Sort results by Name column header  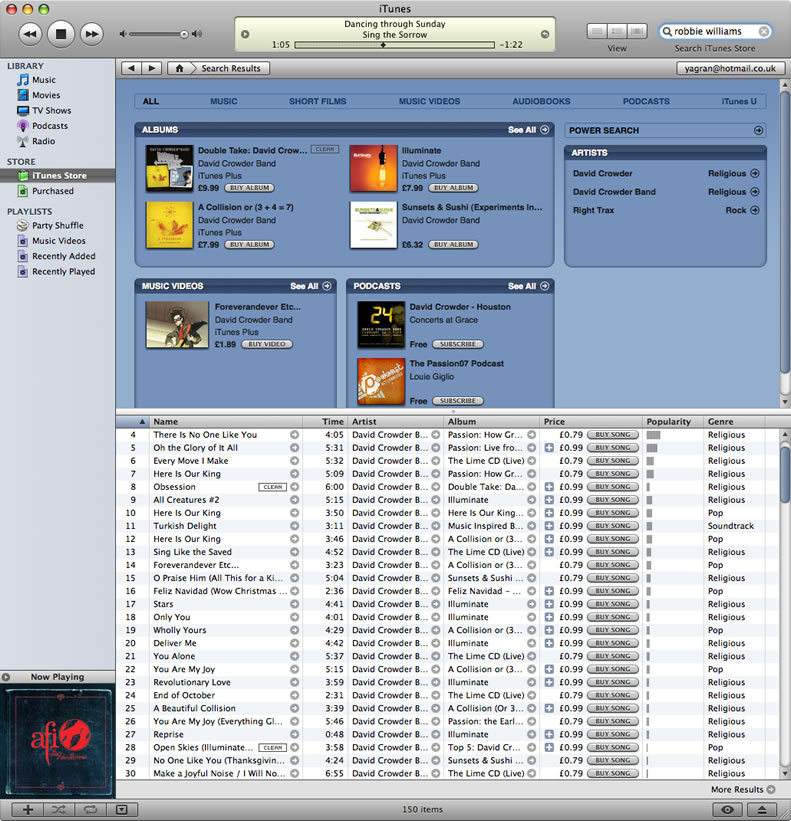point(226,421)
